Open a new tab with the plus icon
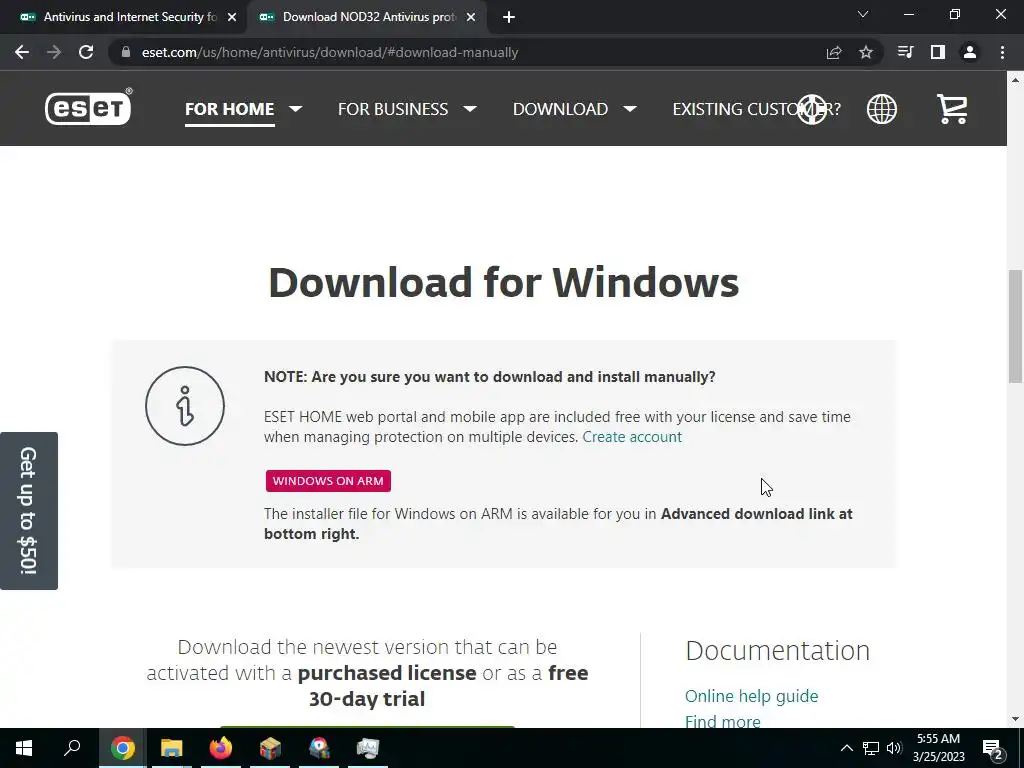Screen dimensions: 1024x768 point(509,17)
